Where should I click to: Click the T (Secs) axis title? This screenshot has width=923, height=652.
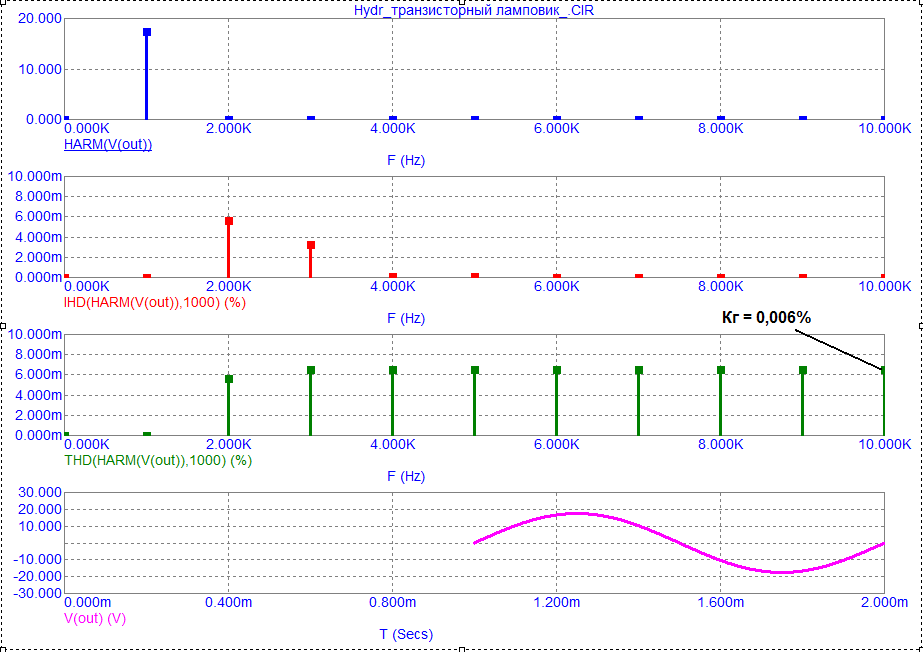(x=406, y=634)
